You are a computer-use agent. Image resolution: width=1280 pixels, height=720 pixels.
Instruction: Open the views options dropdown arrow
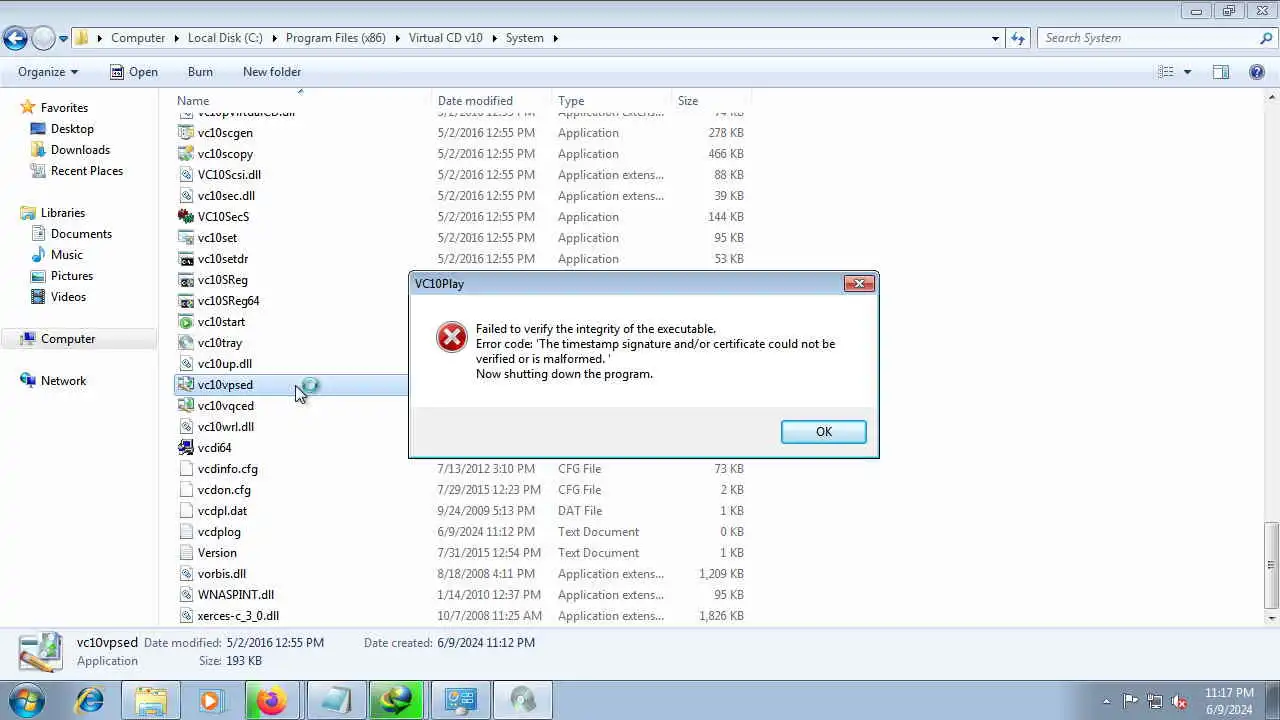click(1187, 72)
